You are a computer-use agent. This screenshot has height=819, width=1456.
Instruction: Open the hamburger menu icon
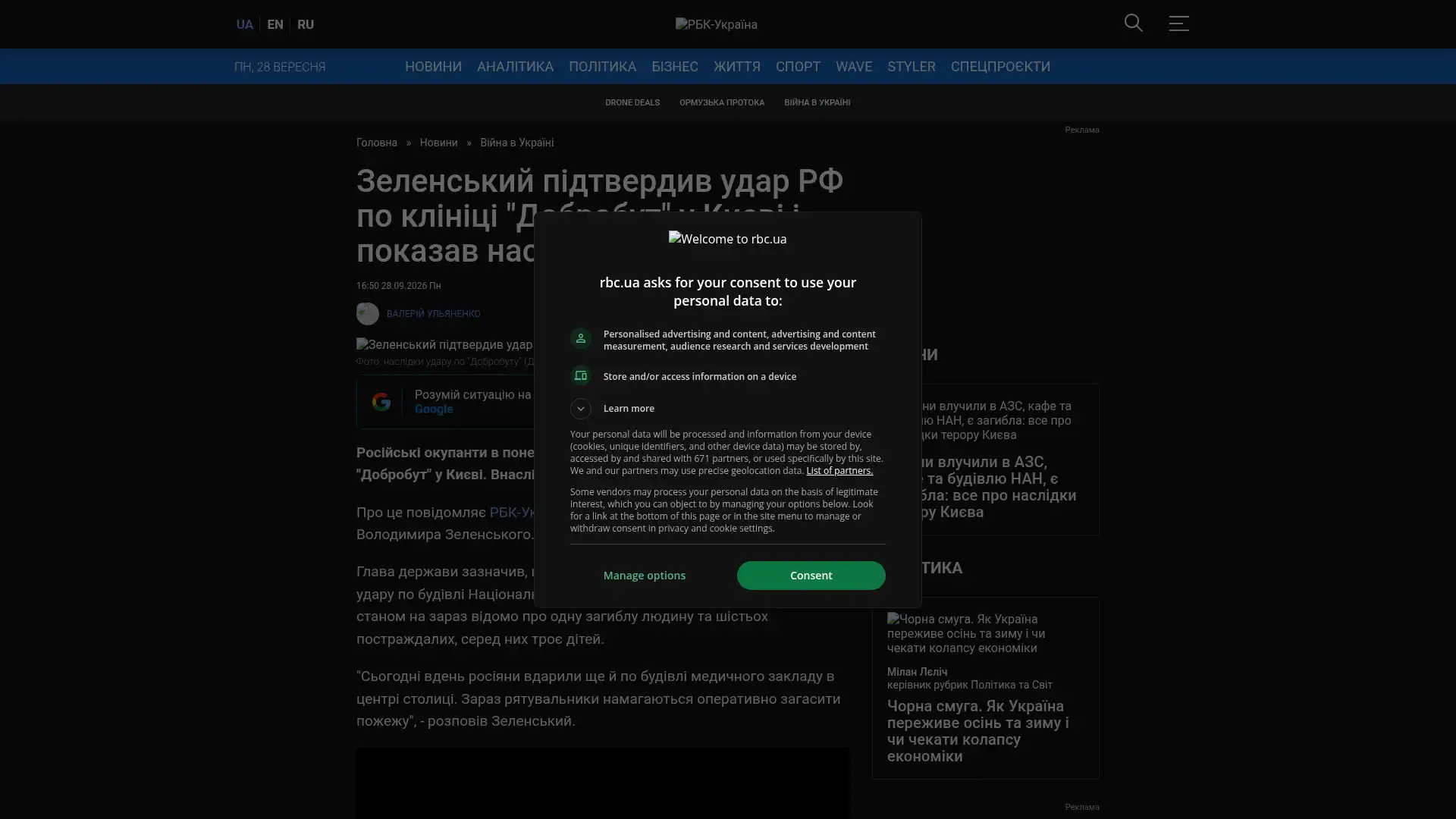pyautogui.click(x=1178, y=24)
